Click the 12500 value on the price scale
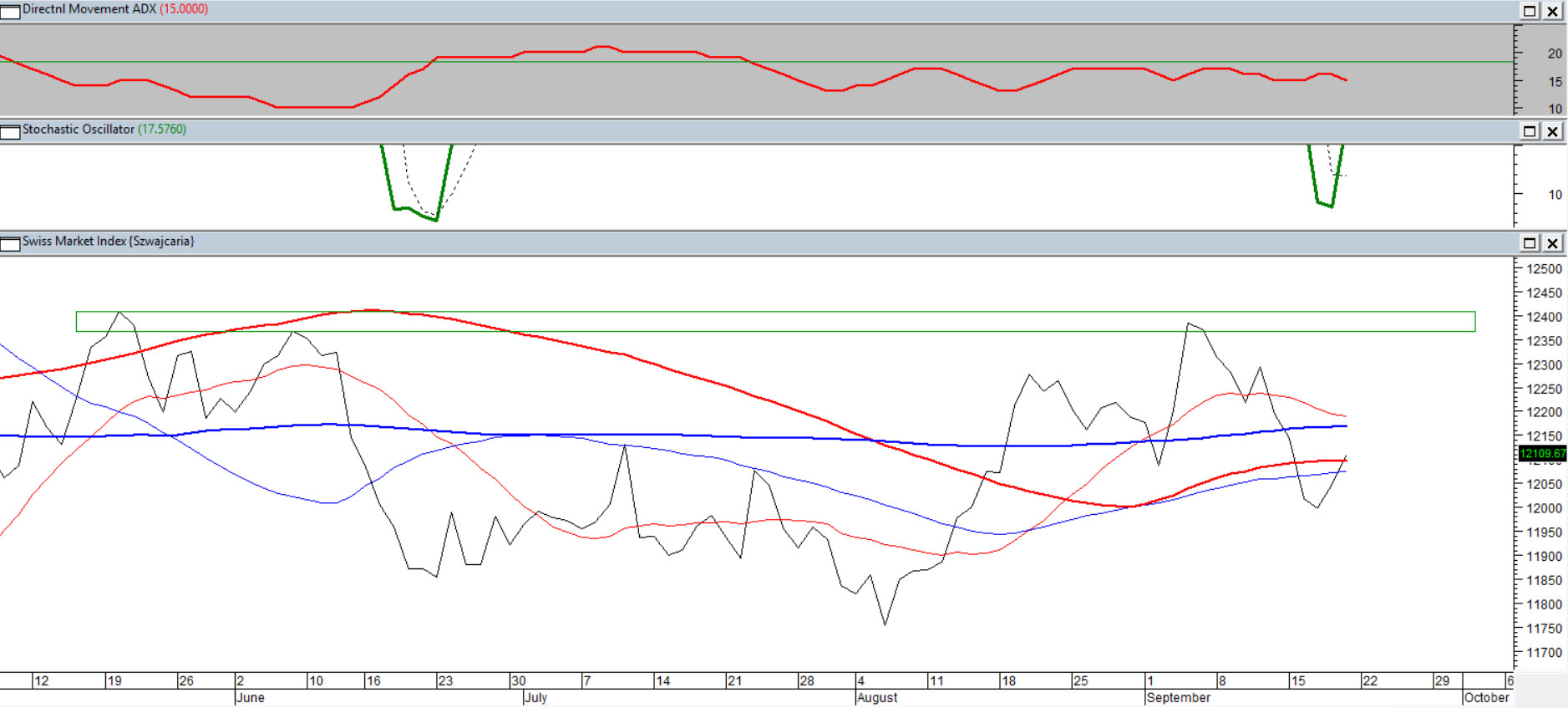Image resolution: width=1568 pixels, height=708 pixels. click(1544, 269)
